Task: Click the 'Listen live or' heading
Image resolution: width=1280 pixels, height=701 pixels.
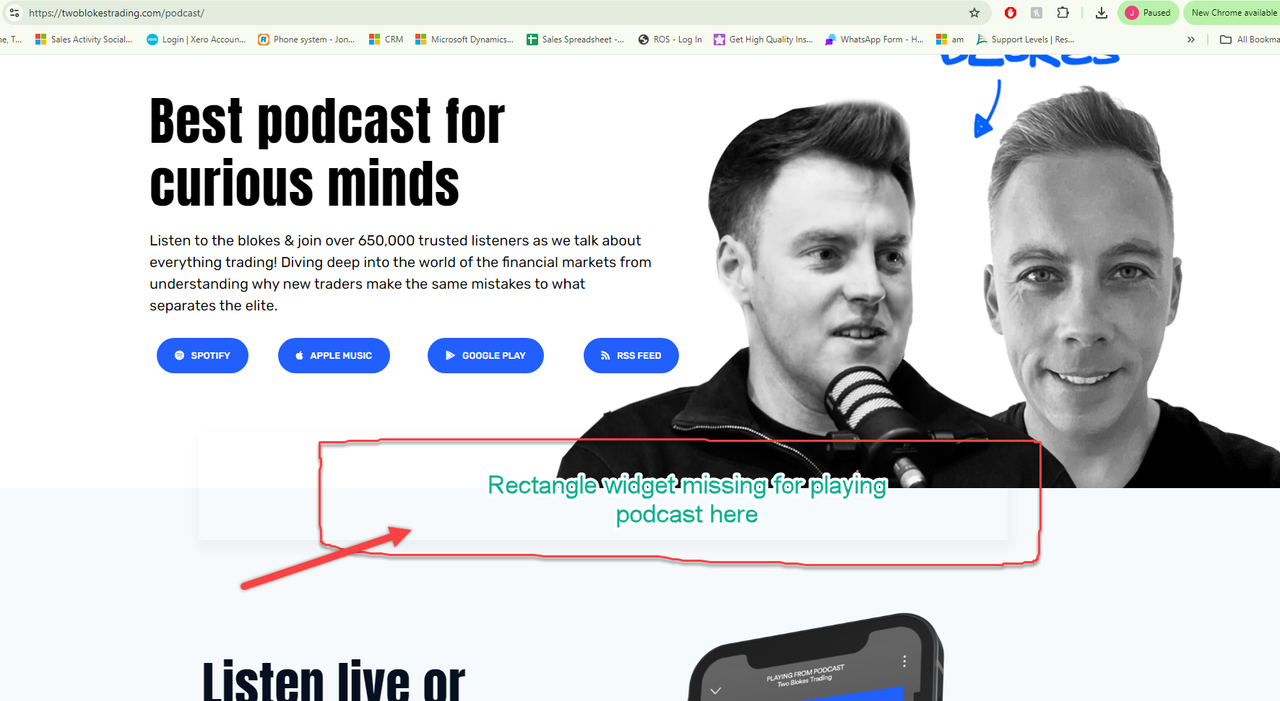Action: 333,680
